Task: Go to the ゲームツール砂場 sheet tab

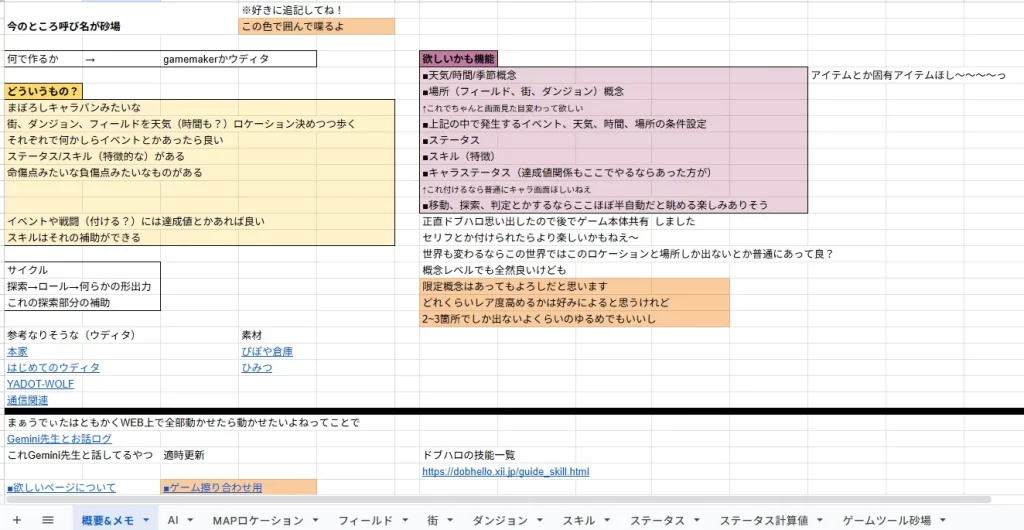Action: click(x=887, y=521)
